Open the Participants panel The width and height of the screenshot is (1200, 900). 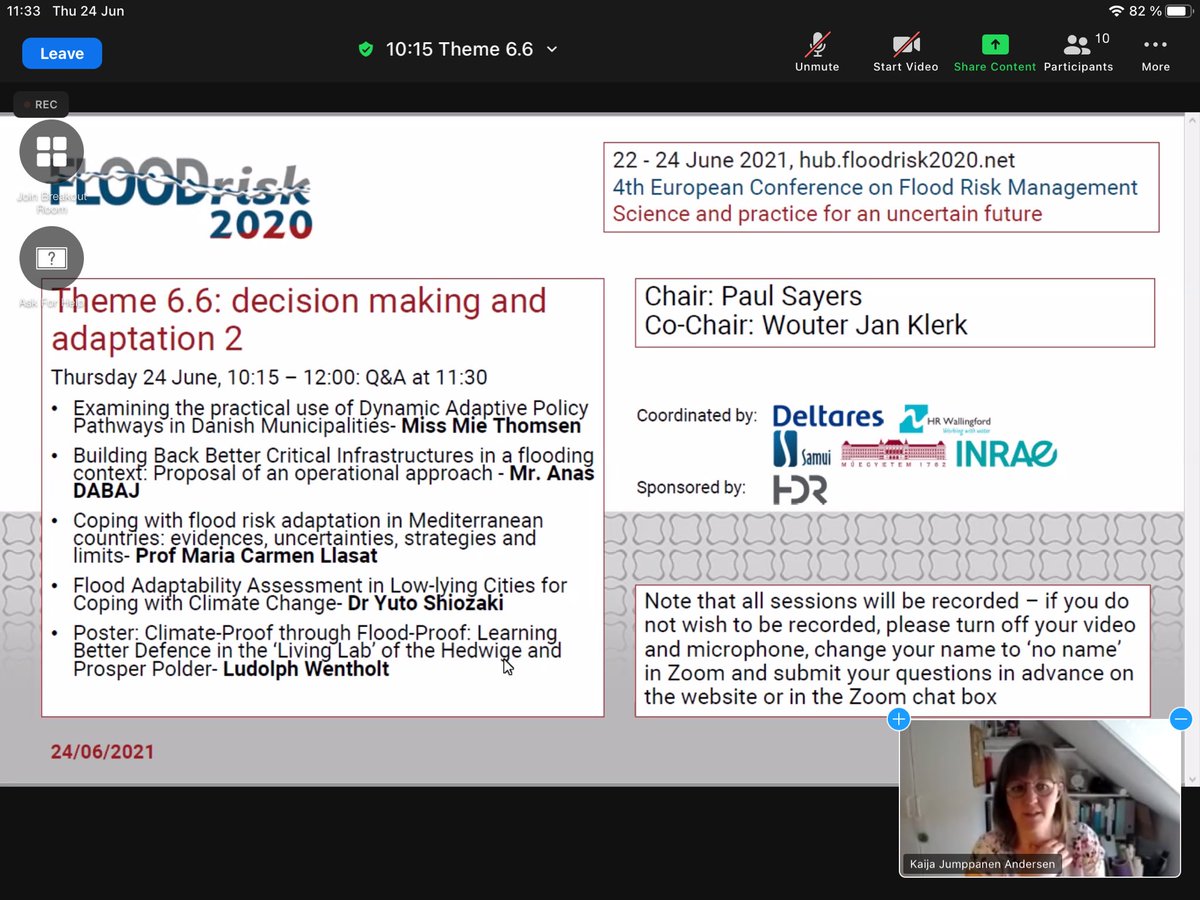point(1078,50)
